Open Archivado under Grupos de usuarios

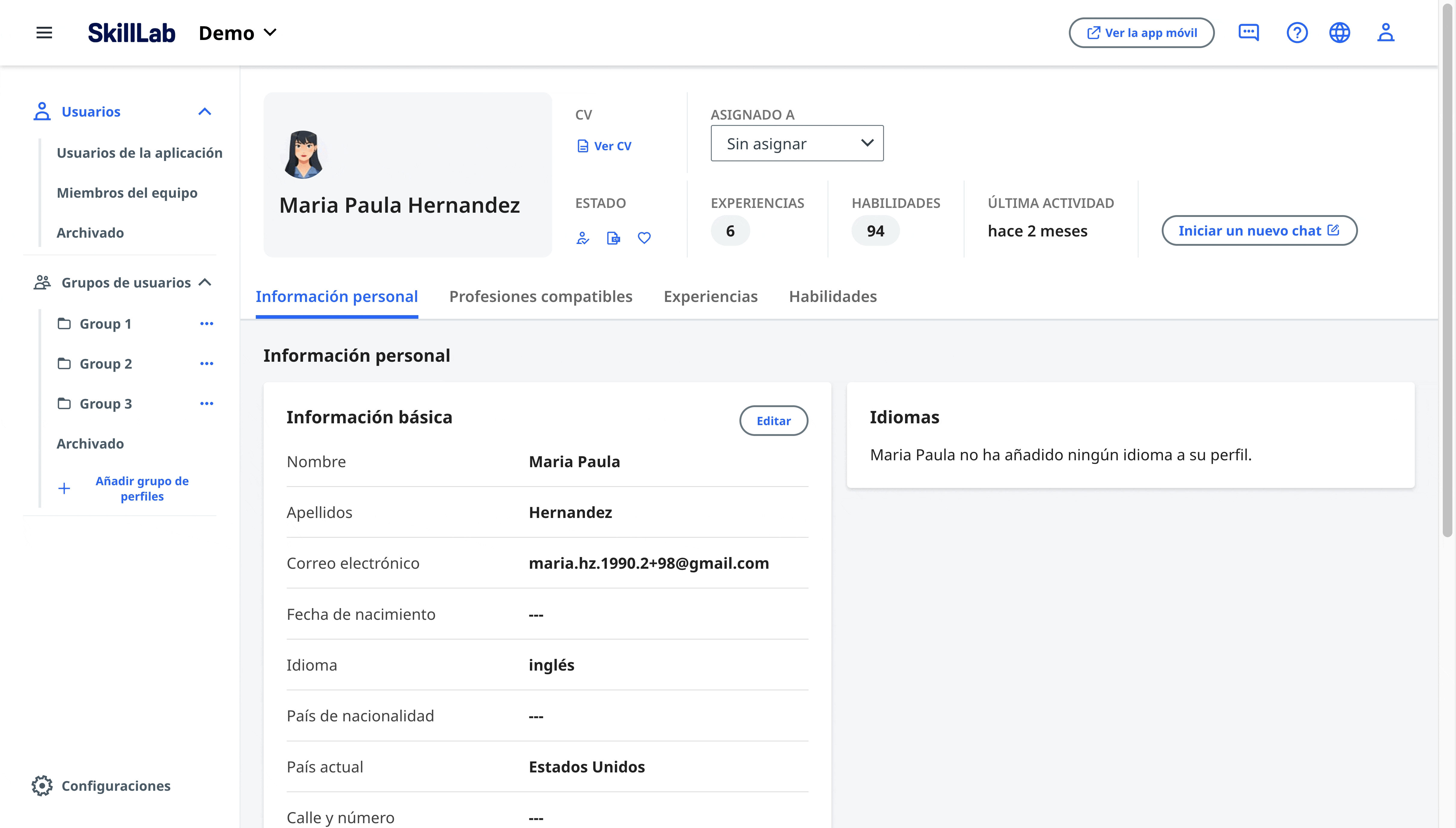pyautogui.click(x=90, y=443)
